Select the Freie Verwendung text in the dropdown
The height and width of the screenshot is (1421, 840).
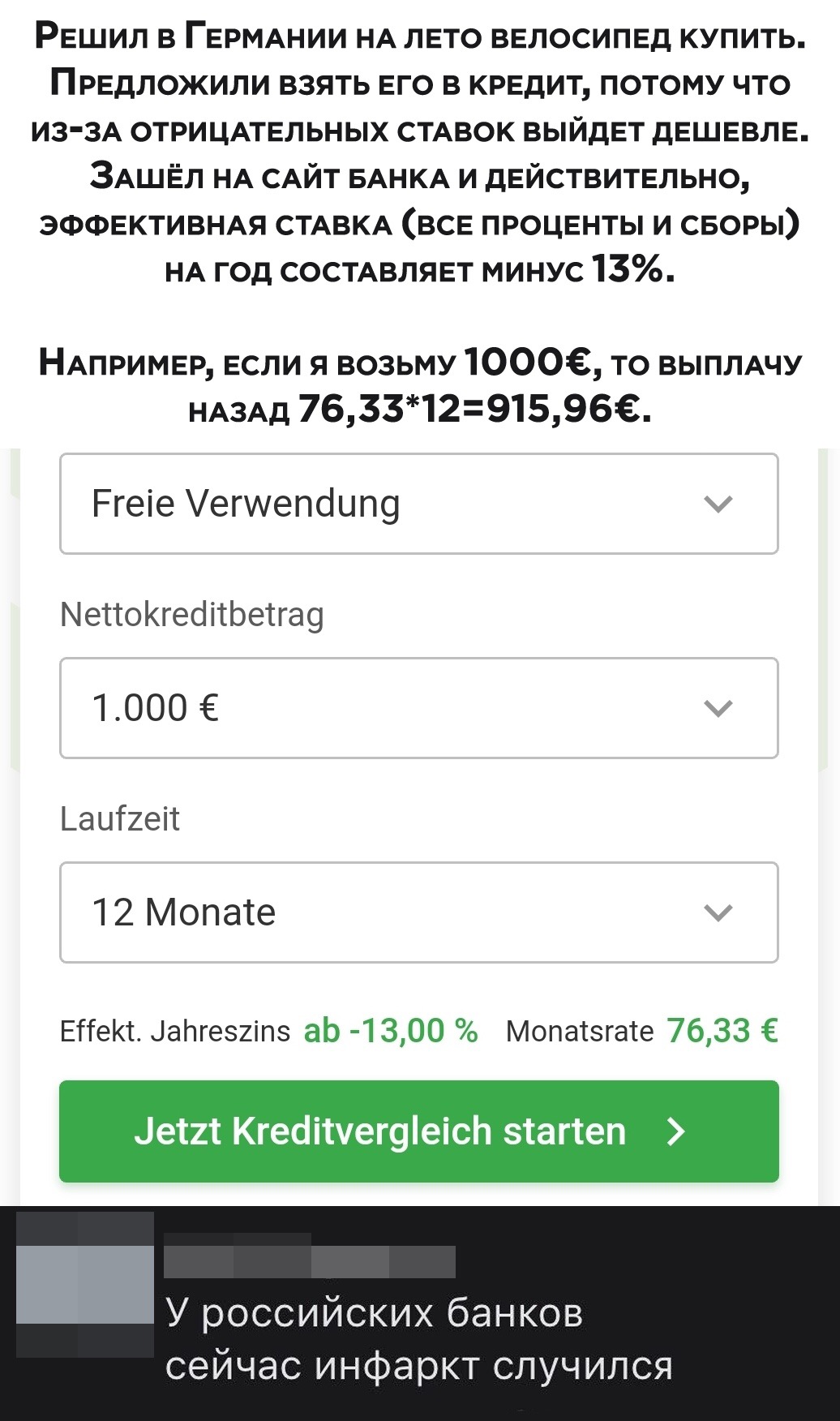point(246,504)
